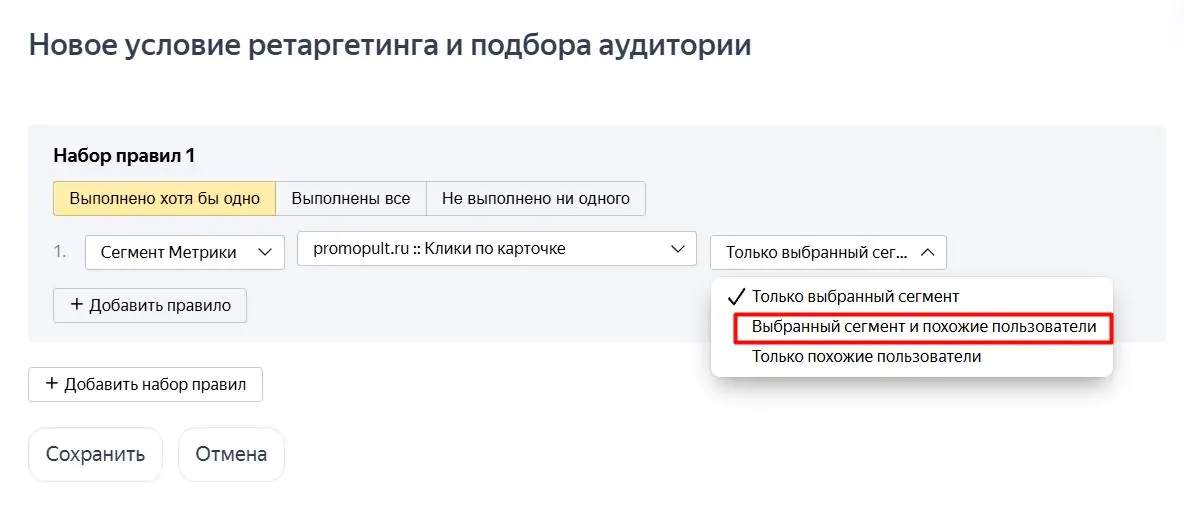Collapse list using the up-chevron arrow
Viewport: 1184px width, 510px height.
coord(928,253)
